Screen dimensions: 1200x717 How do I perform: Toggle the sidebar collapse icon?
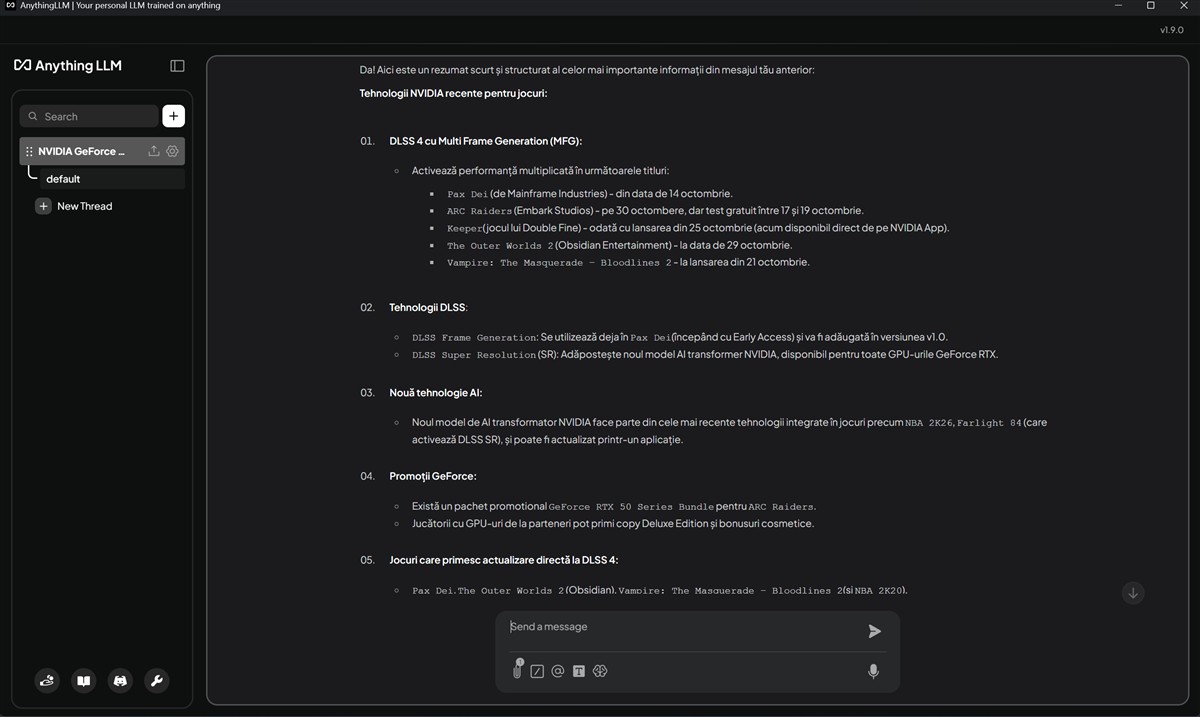click(177, 66)
